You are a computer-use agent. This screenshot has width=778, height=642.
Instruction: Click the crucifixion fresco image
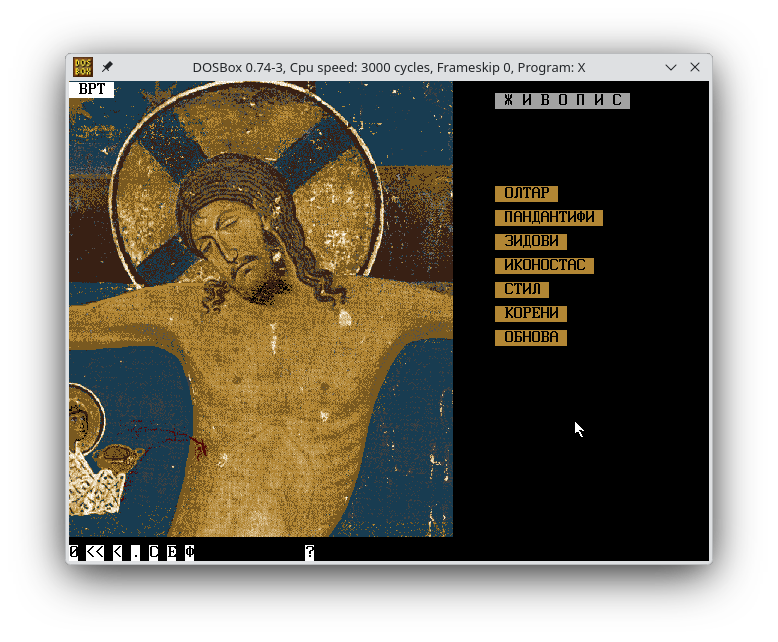(261, 309)
